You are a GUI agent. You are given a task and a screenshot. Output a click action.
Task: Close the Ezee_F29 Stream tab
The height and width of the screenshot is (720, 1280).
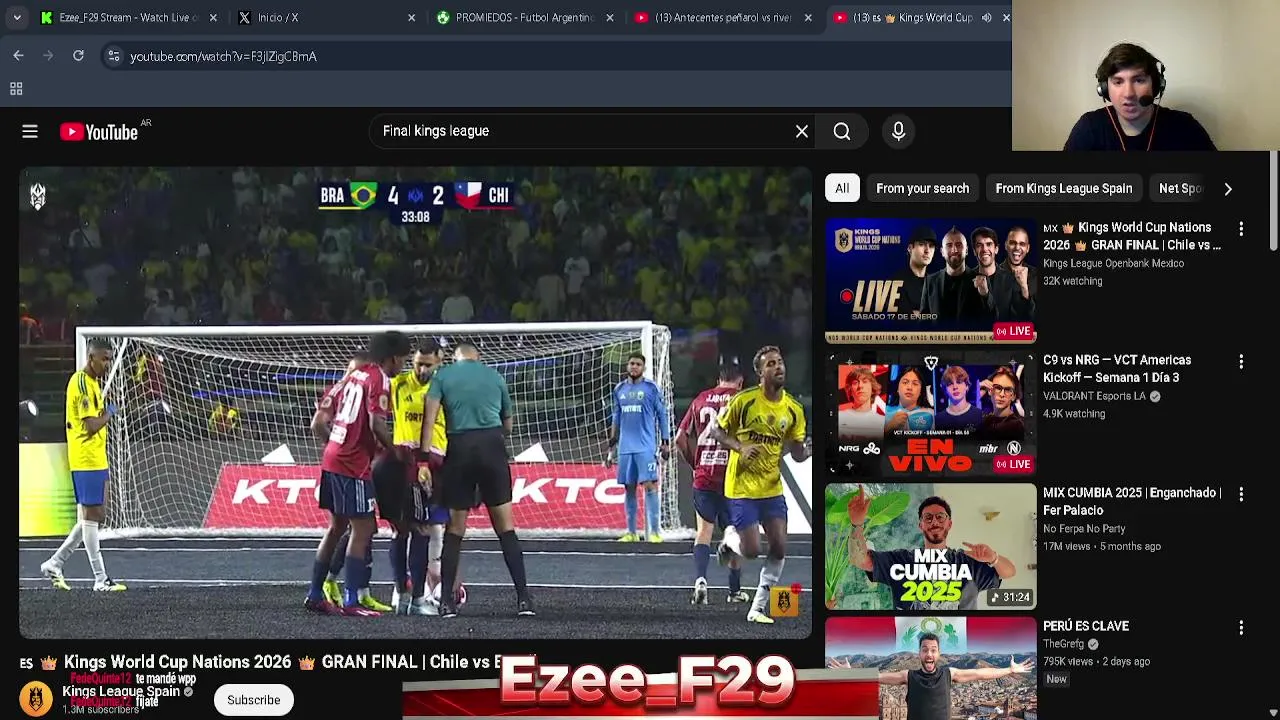coord(213,17)
